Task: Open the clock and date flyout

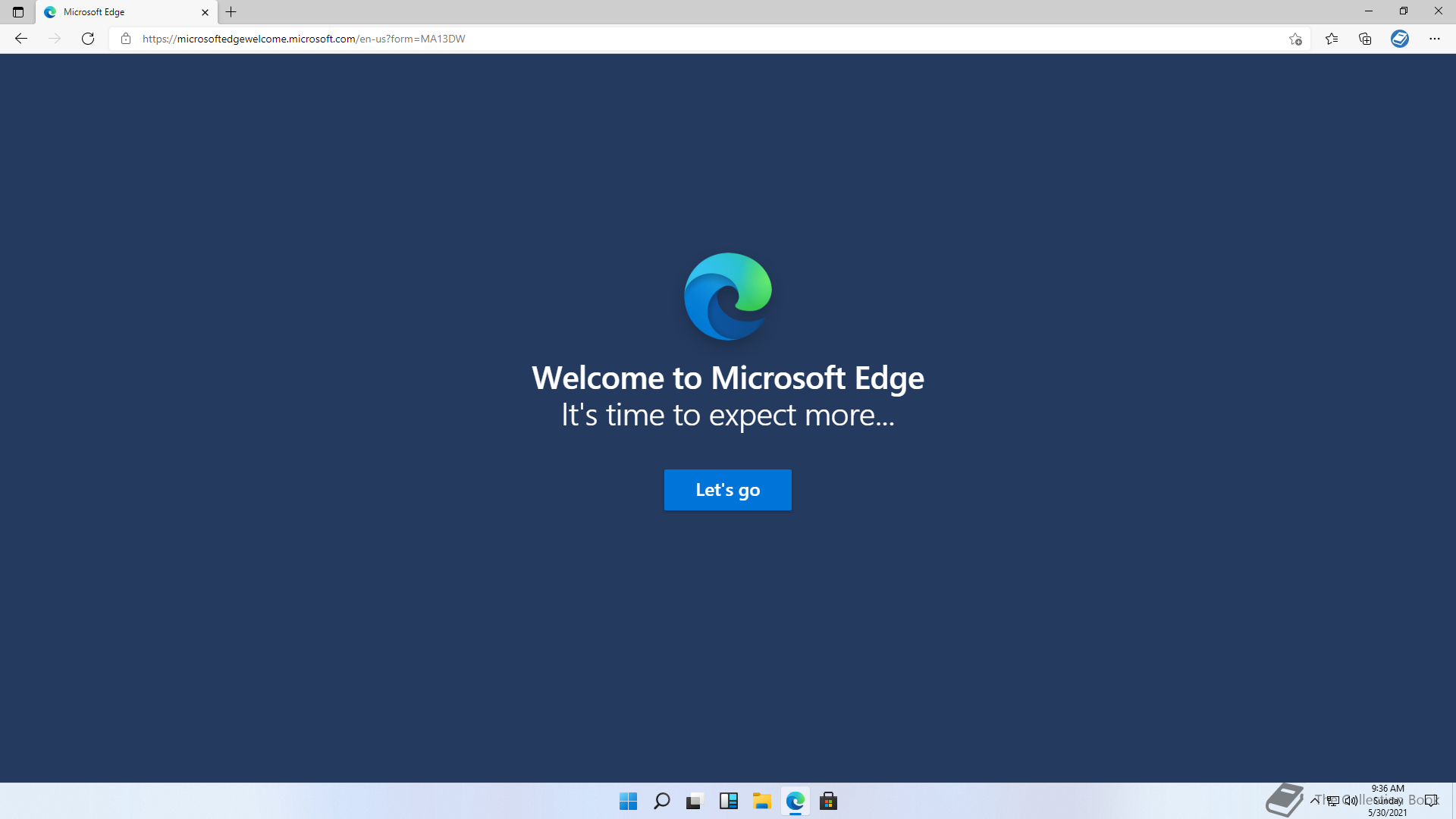Action: (x=1387, y=800)
